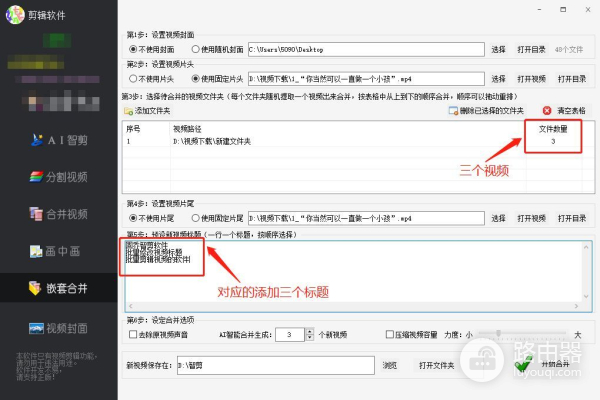The image size is (600, 400).
Task: Click the 打开文件夹 button
Action: coord(436,366)
